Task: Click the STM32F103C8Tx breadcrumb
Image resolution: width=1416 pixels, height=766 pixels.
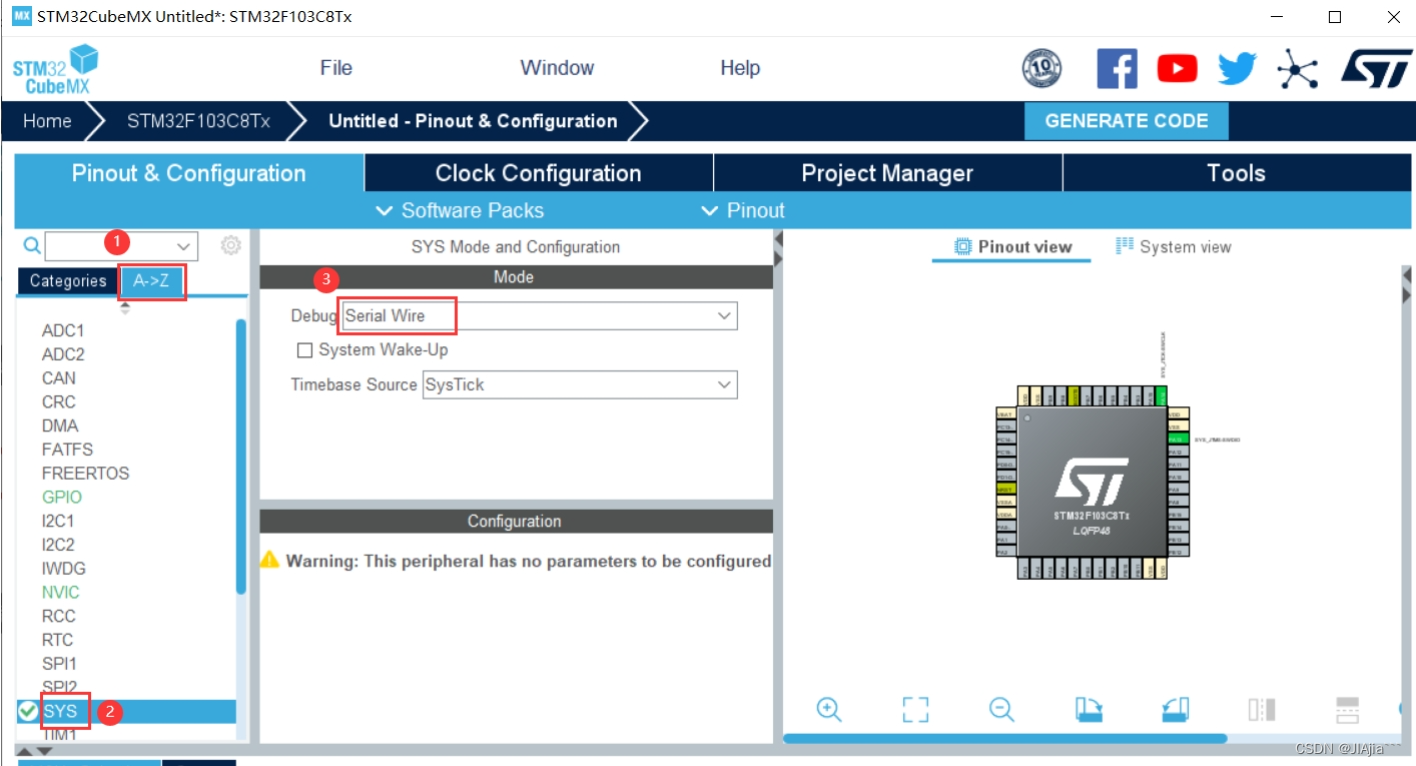Action: [198, 121]
